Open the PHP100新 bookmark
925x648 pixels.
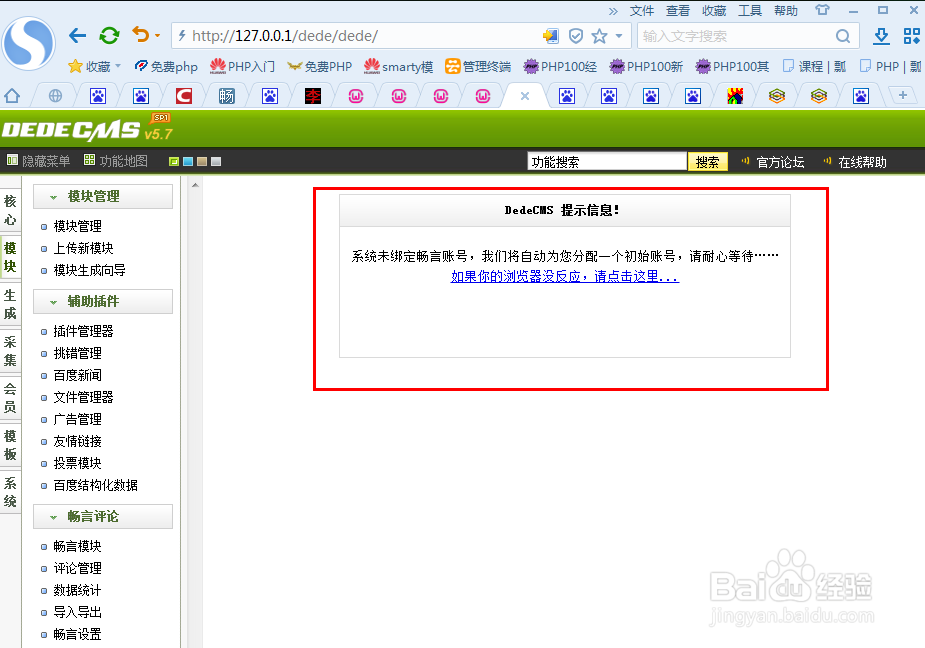tap(646, 67)
